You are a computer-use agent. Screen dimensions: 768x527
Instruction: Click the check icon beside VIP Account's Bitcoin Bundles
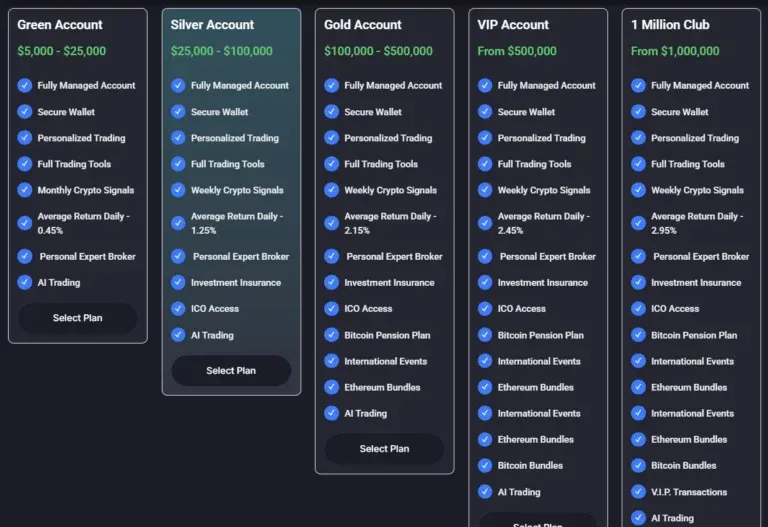485,465
